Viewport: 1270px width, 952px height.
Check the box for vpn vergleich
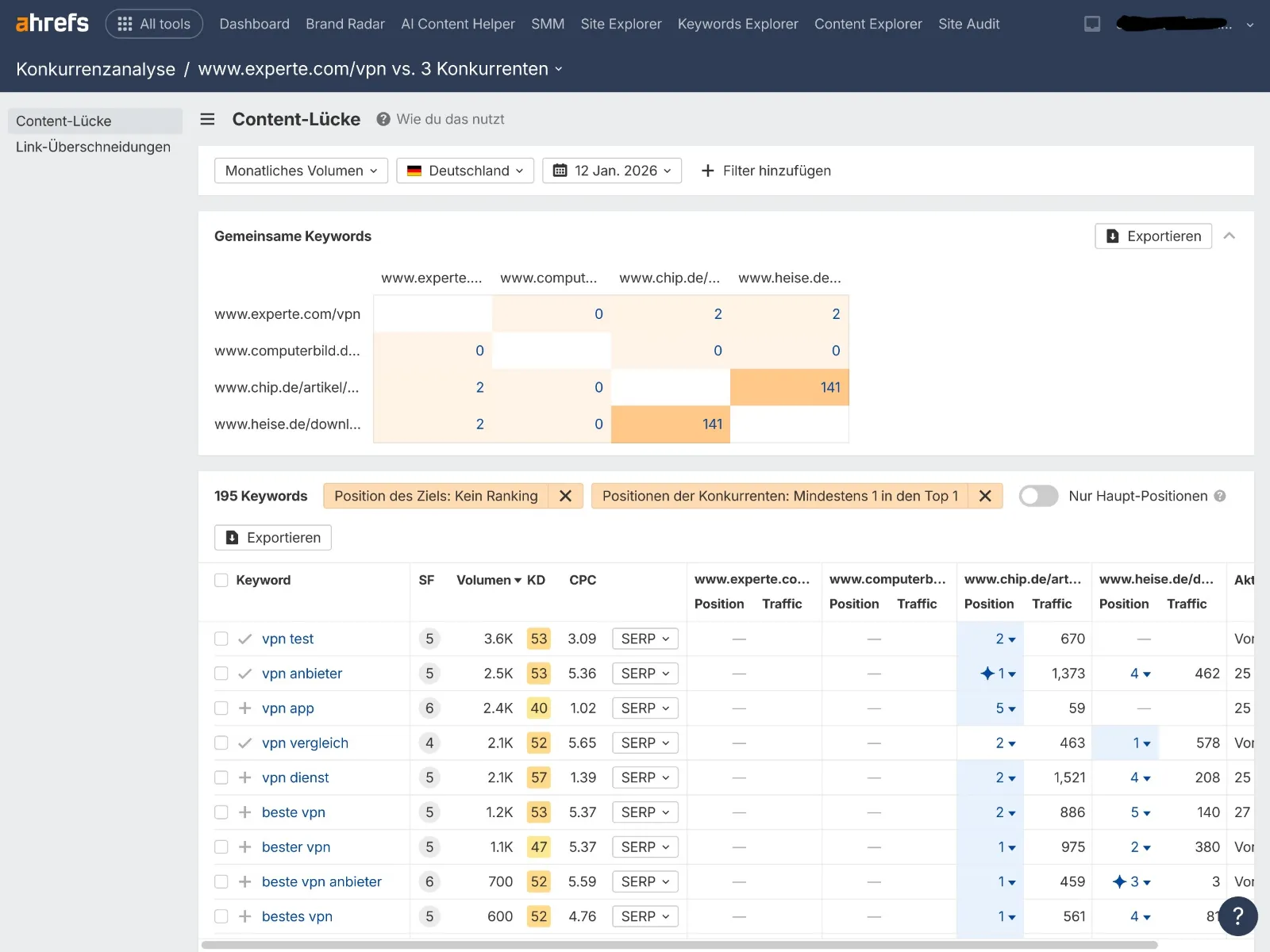221,743
